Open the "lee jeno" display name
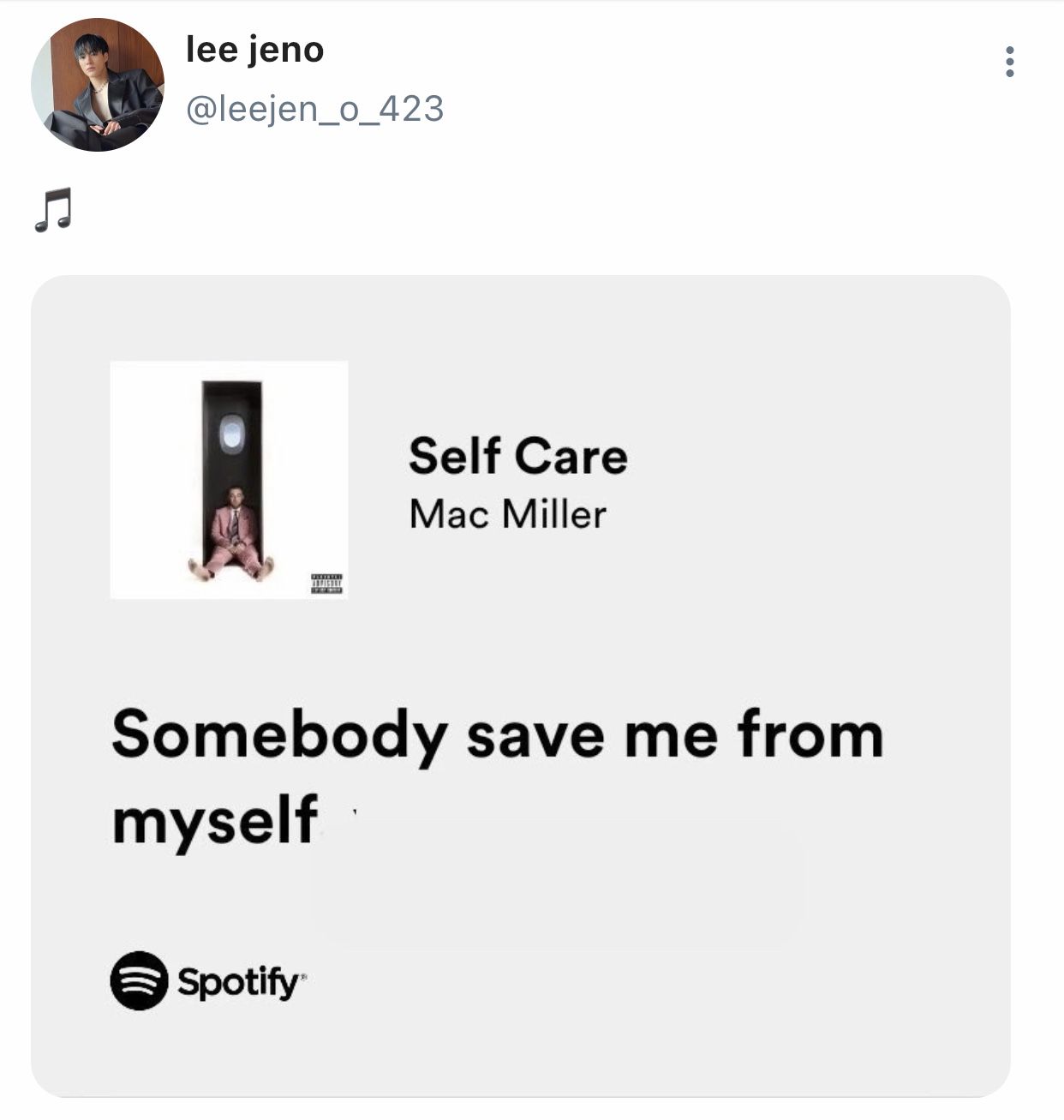The height and width of the screenshot is (1120, 1064). (x=254, y=50)
